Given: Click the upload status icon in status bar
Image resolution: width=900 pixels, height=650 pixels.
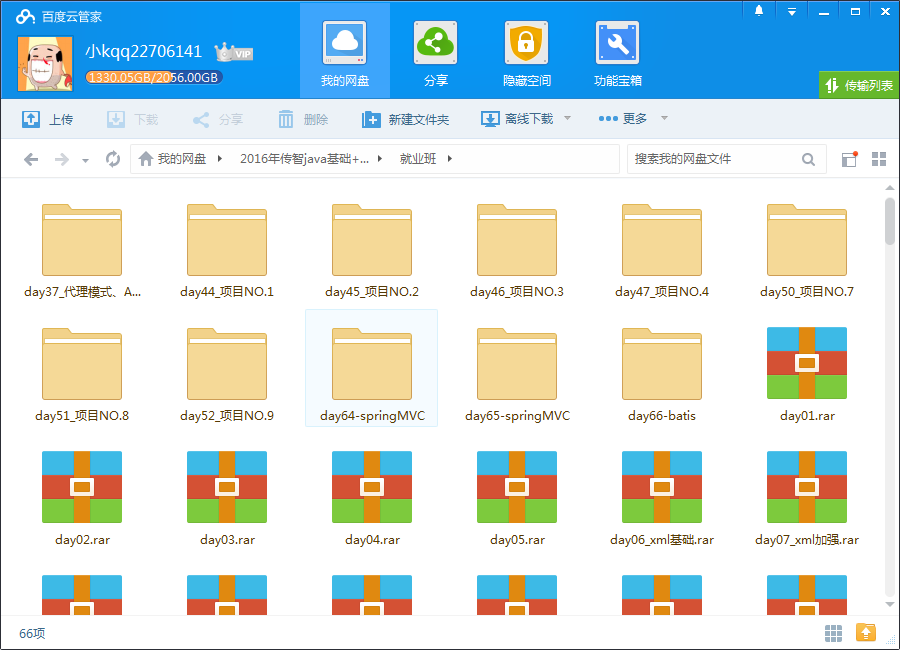Looking at the screenshot, I should (866, 633).
